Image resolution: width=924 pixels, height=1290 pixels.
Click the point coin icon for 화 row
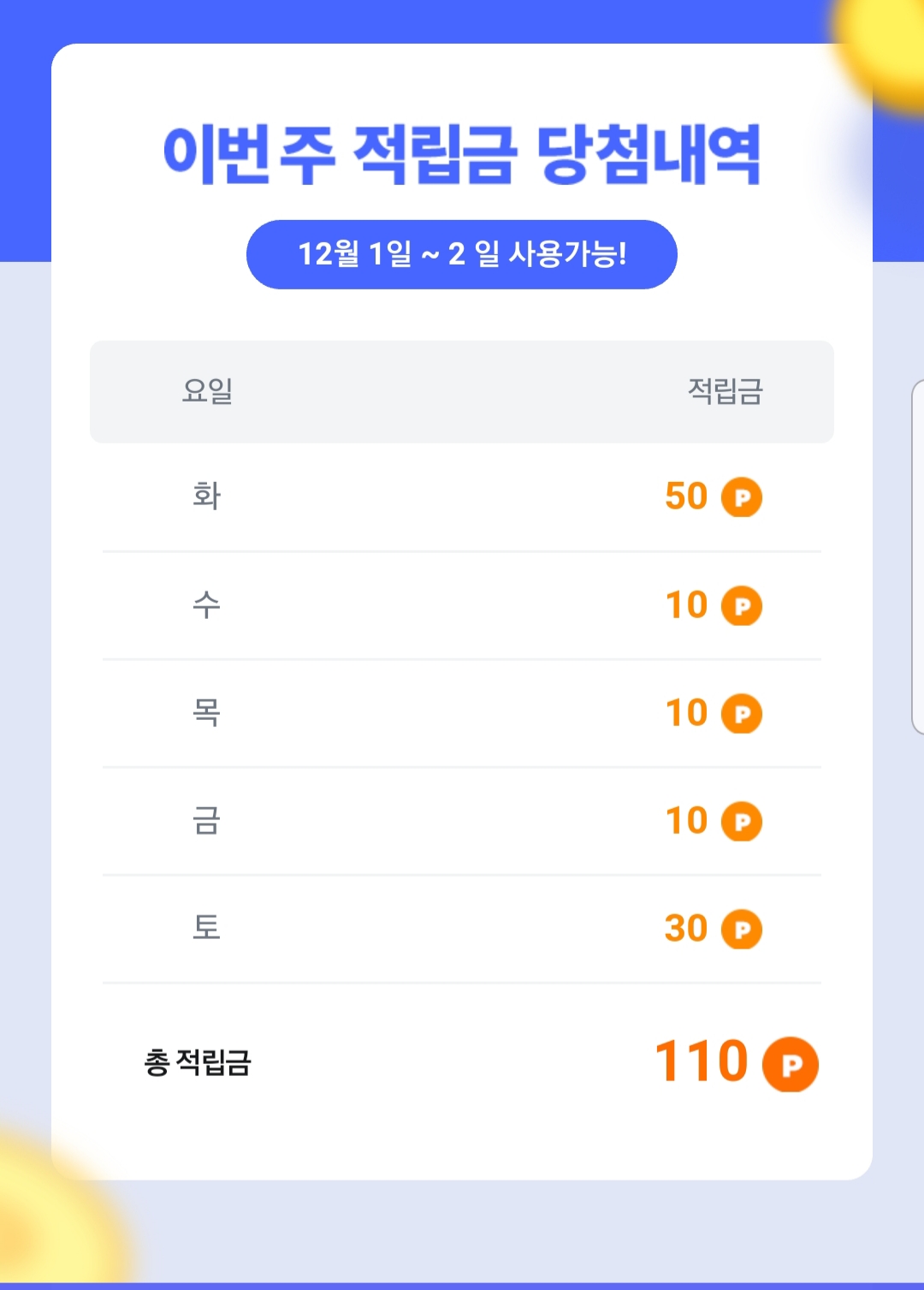[742, 497]
